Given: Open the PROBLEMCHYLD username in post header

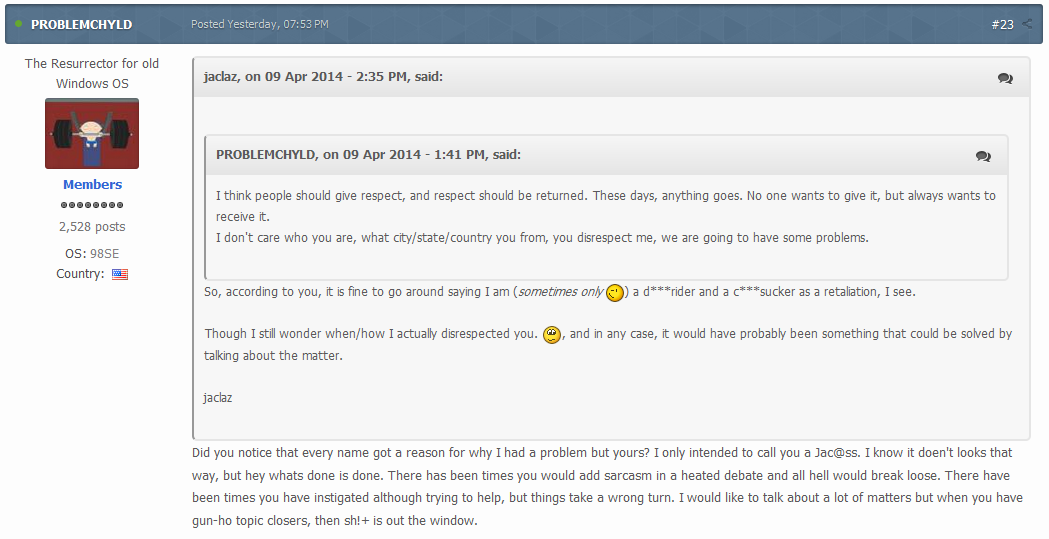Looking at the screenshot, I should click(x=81, y=24).
